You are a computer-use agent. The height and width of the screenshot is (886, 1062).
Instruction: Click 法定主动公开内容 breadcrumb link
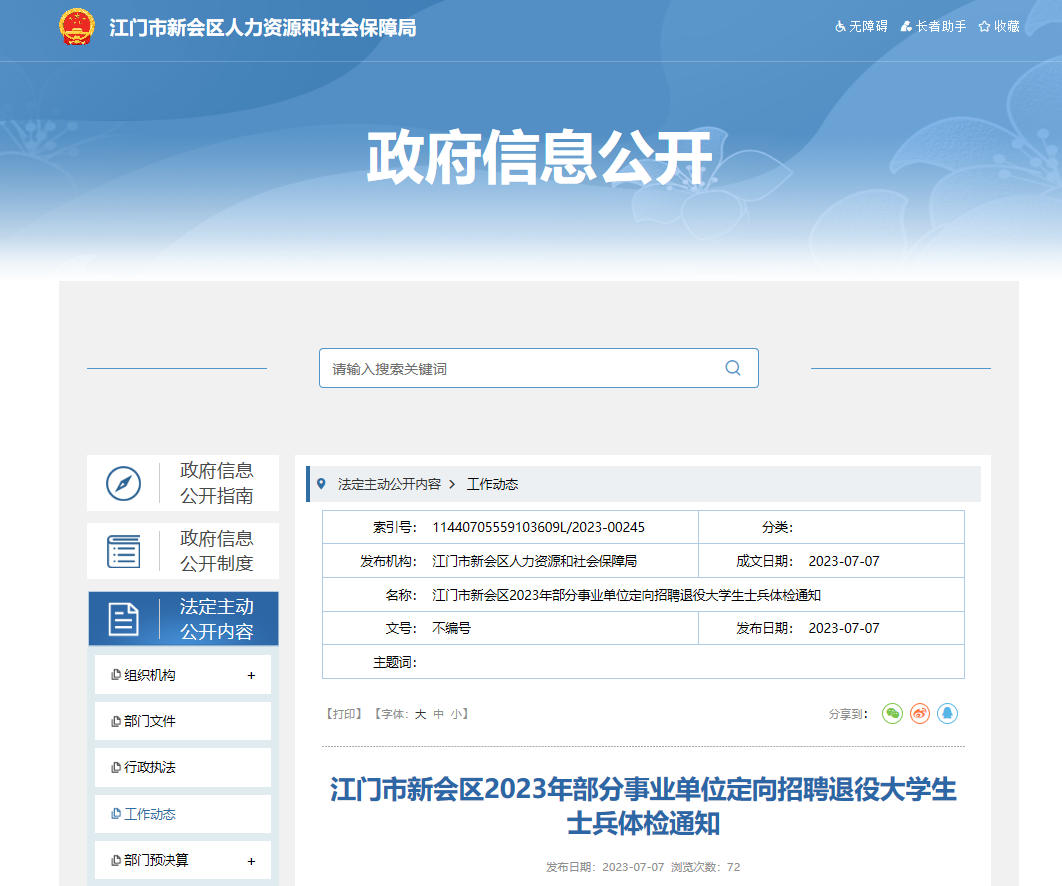coord(389,484)
